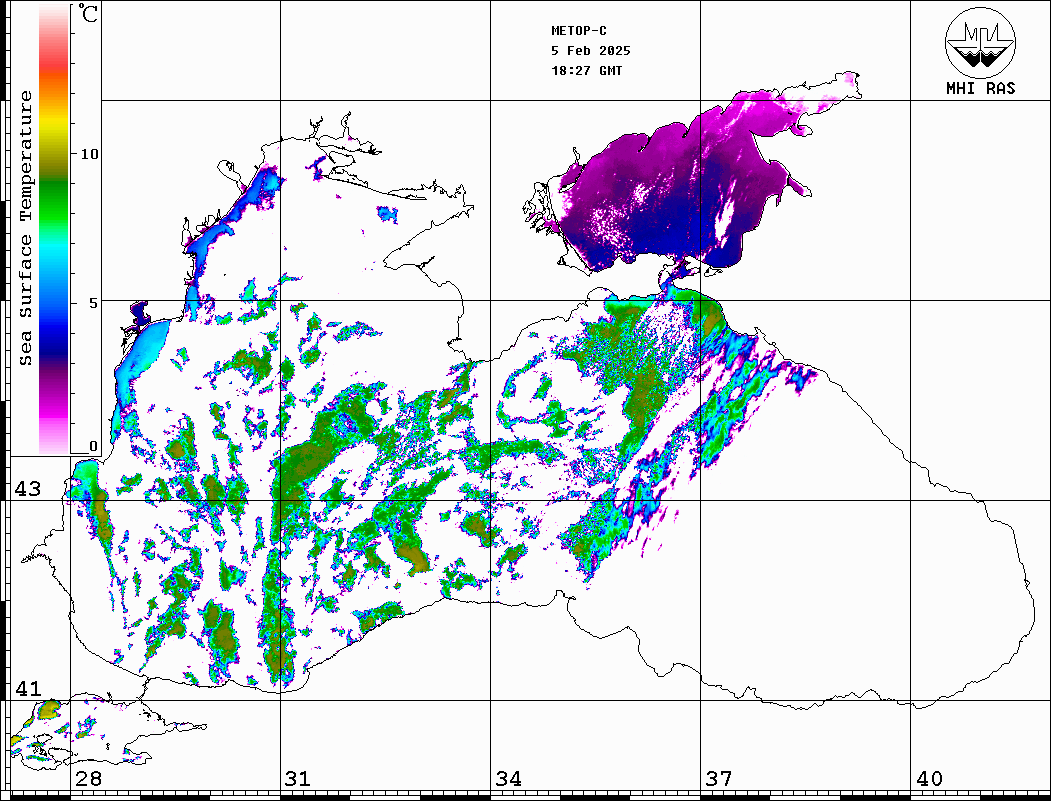Click the MHI RAS logo emblem
Viewport: 1051px width, 801px height.
[980, 42]
